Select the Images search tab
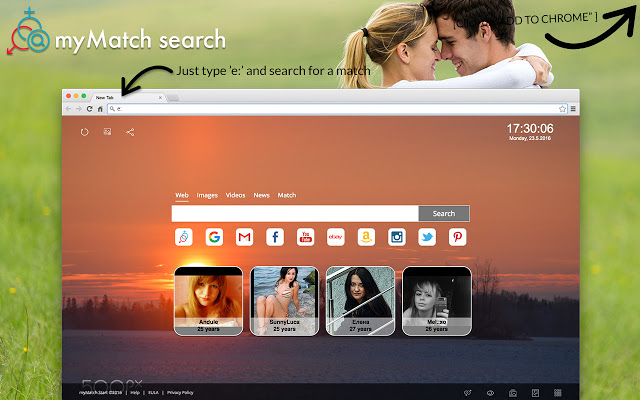This screenshot has height=401, width=641. [207, 195]
